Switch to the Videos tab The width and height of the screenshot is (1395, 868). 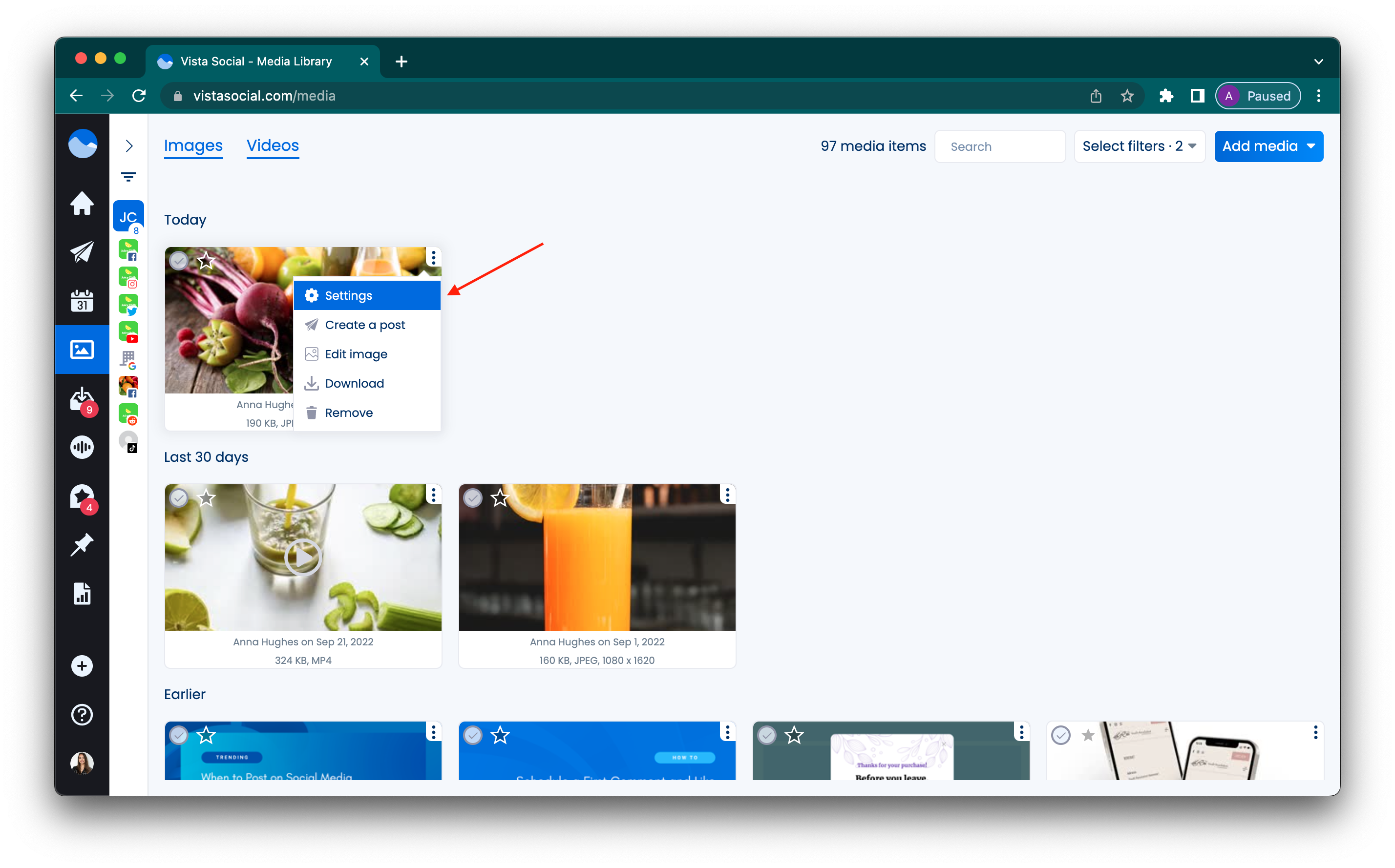coord(273,146)
